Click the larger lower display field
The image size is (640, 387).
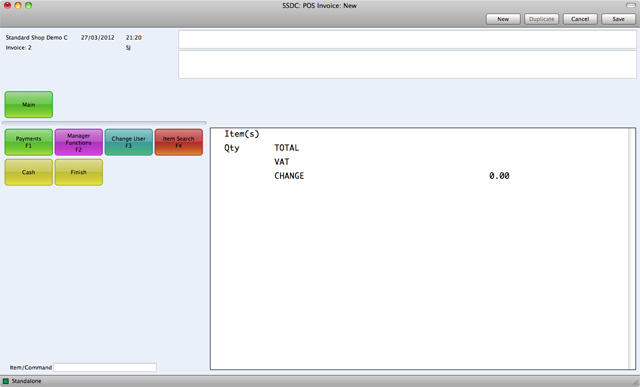(x=407, y=64)
